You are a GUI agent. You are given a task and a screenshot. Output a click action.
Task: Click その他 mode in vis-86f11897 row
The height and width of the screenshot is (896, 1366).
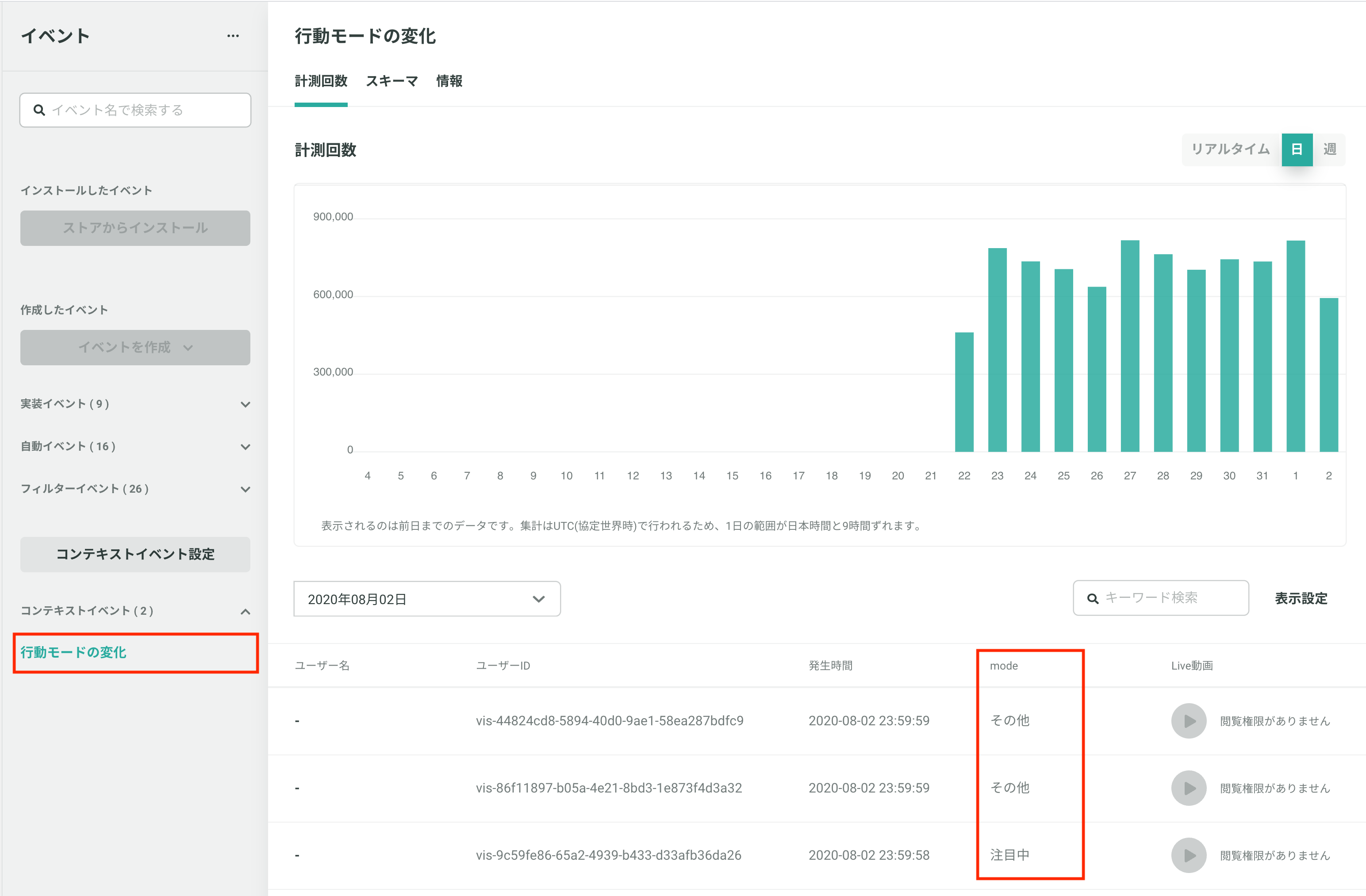[1009, 788]
